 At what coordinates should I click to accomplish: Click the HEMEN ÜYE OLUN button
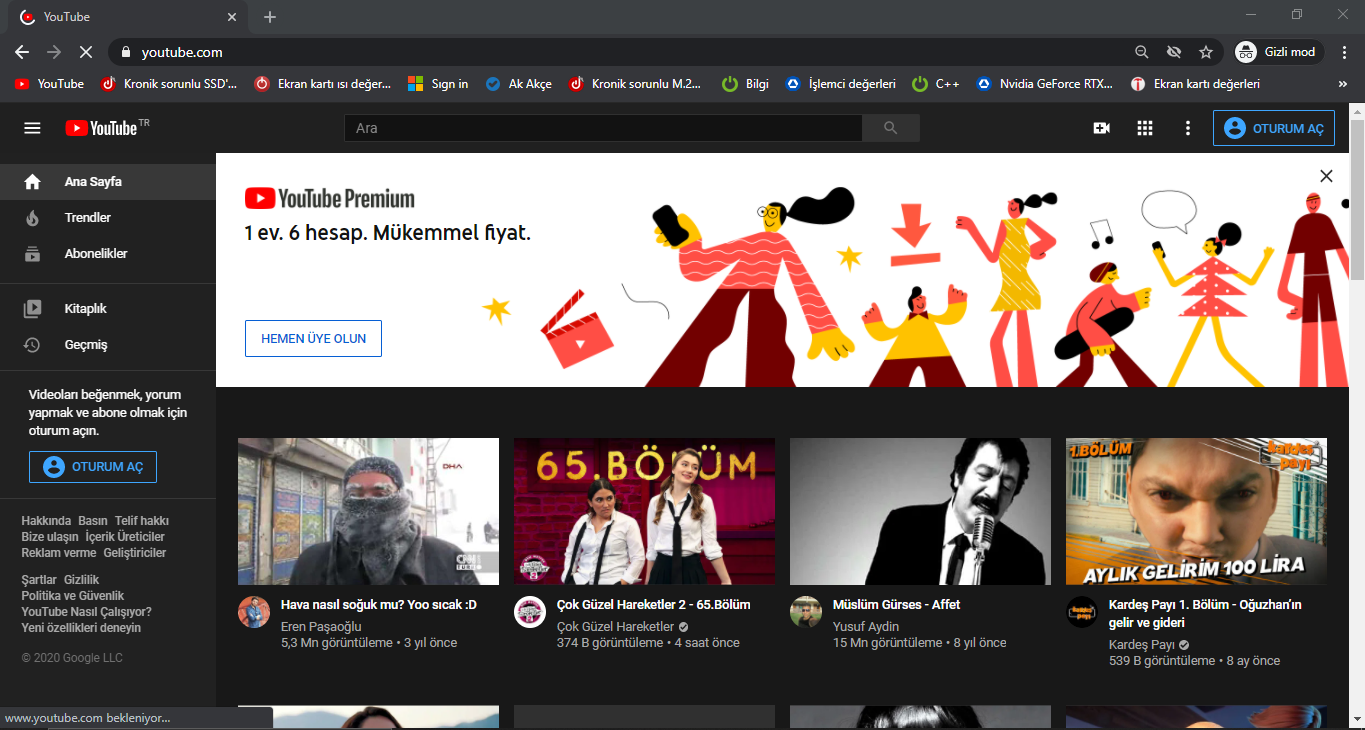313,338
